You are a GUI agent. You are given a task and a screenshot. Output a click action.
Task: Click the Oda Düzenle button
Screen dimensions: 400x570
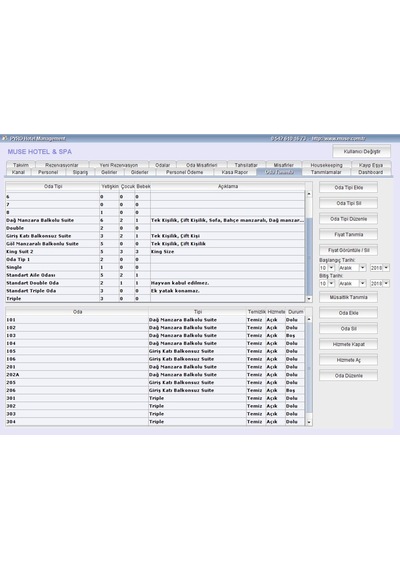click(x=348, y=376)
